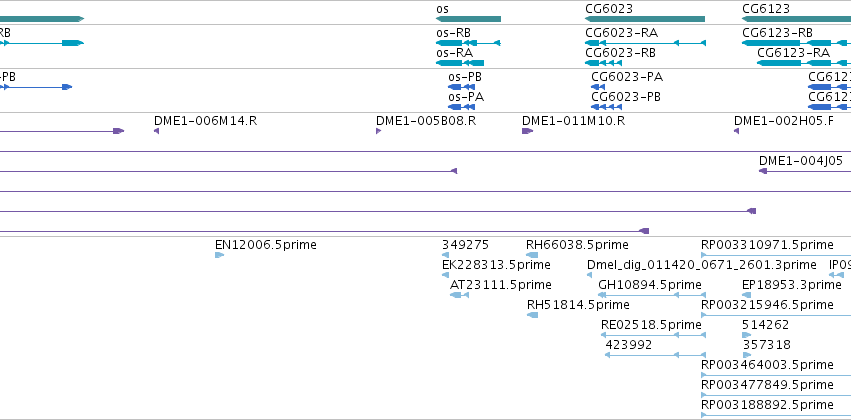Select the 514262 feature
This screenshot has height=420, width=851.
pos(746,335)
